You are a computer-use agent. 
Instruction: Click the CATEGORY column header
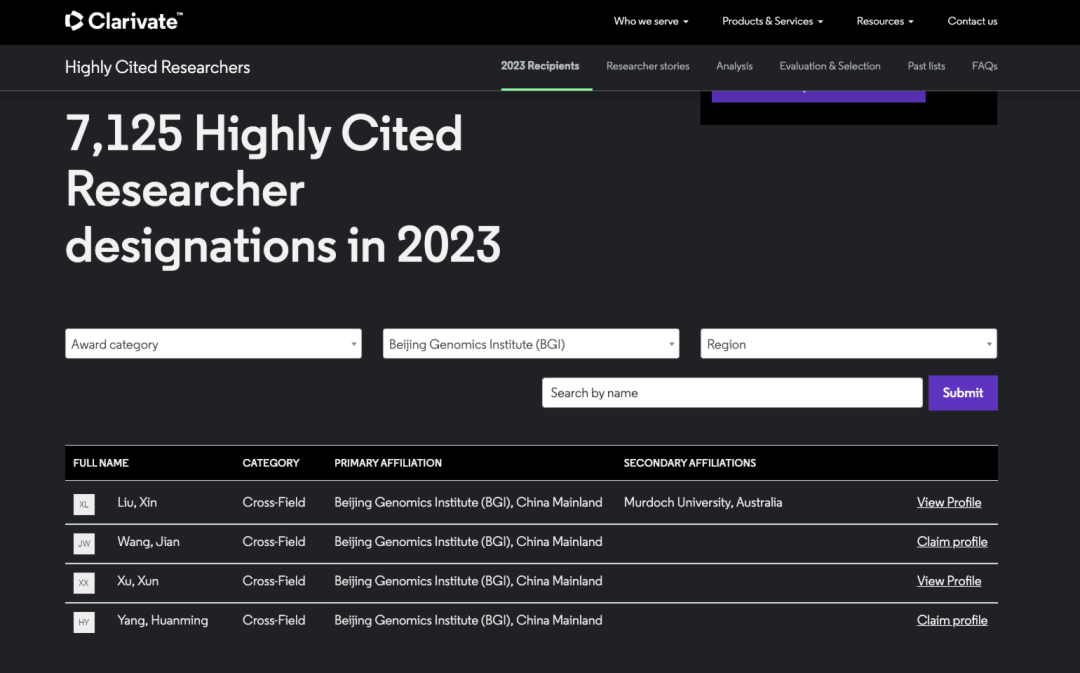271,463
